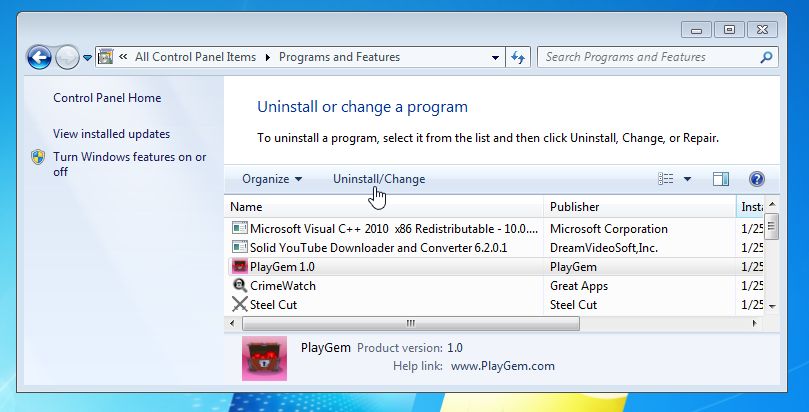Click the CrimeWatch magnifier icon
The image size is (809, 412).
239,285
